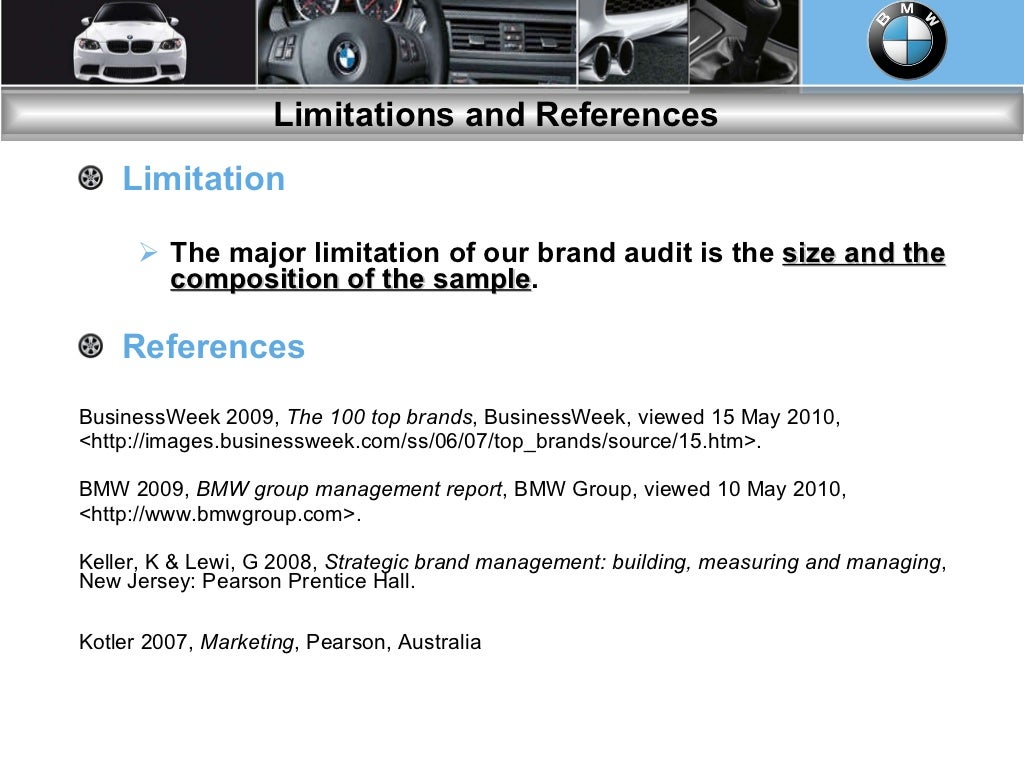The height and width of the screenshot is (768, 1024).
Task: Click the wheel bullet icon beside Limitation
Action: click(91, 178)
